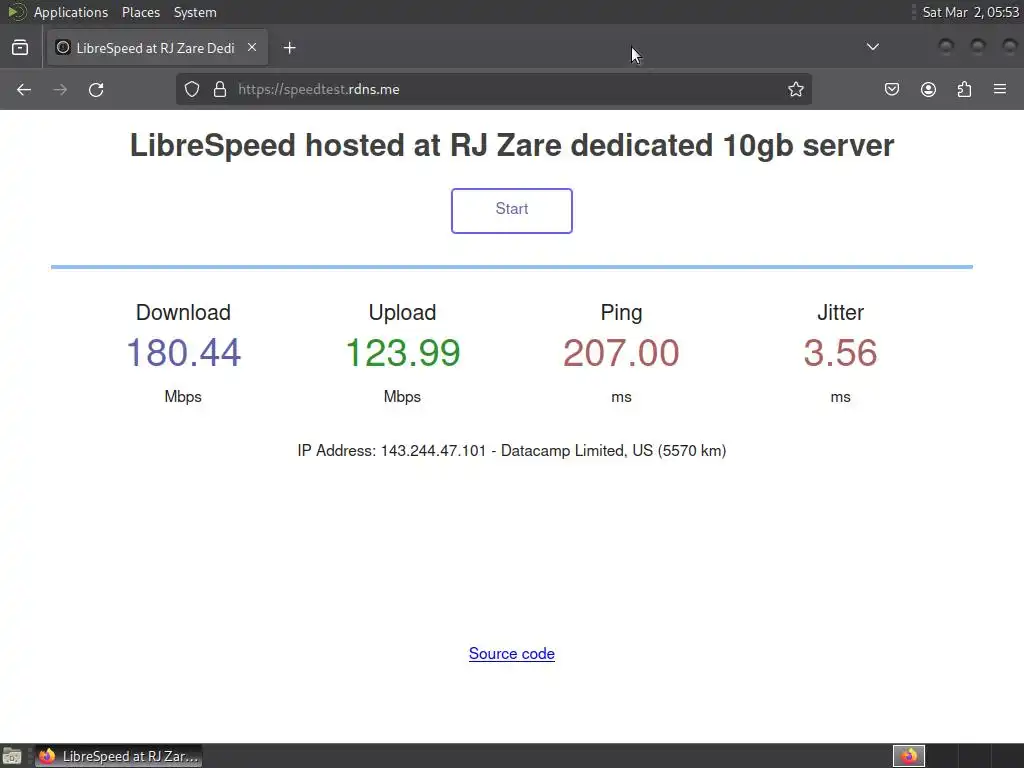
Task: Click the 180.44 download value
Action: (x=183, y=353)
